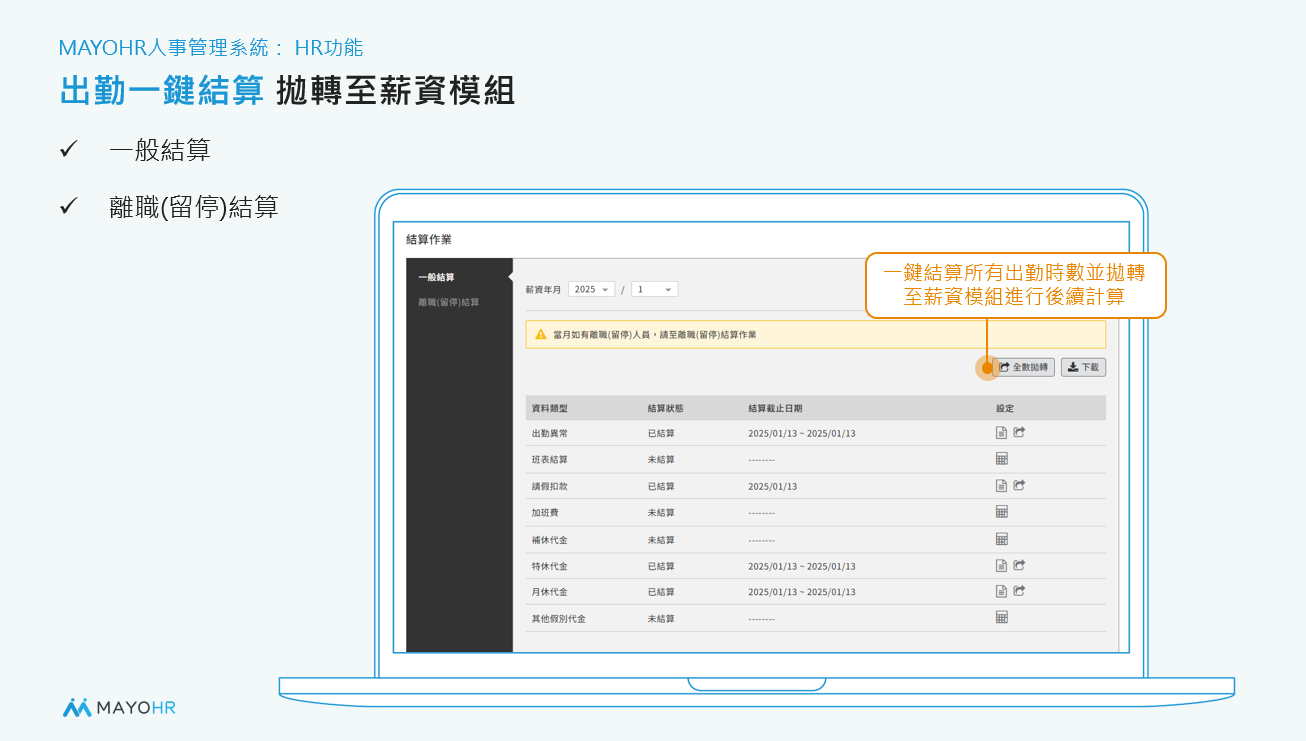This screenshot has height=741, width=1306.
Task: Click the date range in the 出勤異常 row
Action: point(802,434)
